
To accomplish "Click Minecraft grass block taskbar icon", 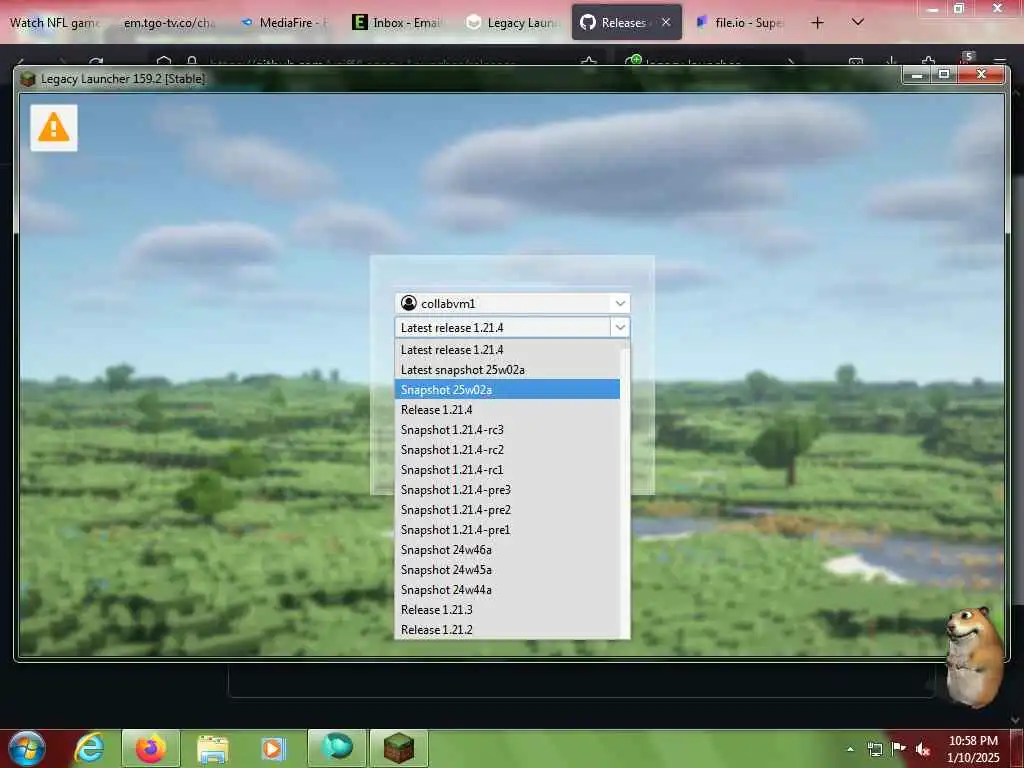I will point(398,748).
